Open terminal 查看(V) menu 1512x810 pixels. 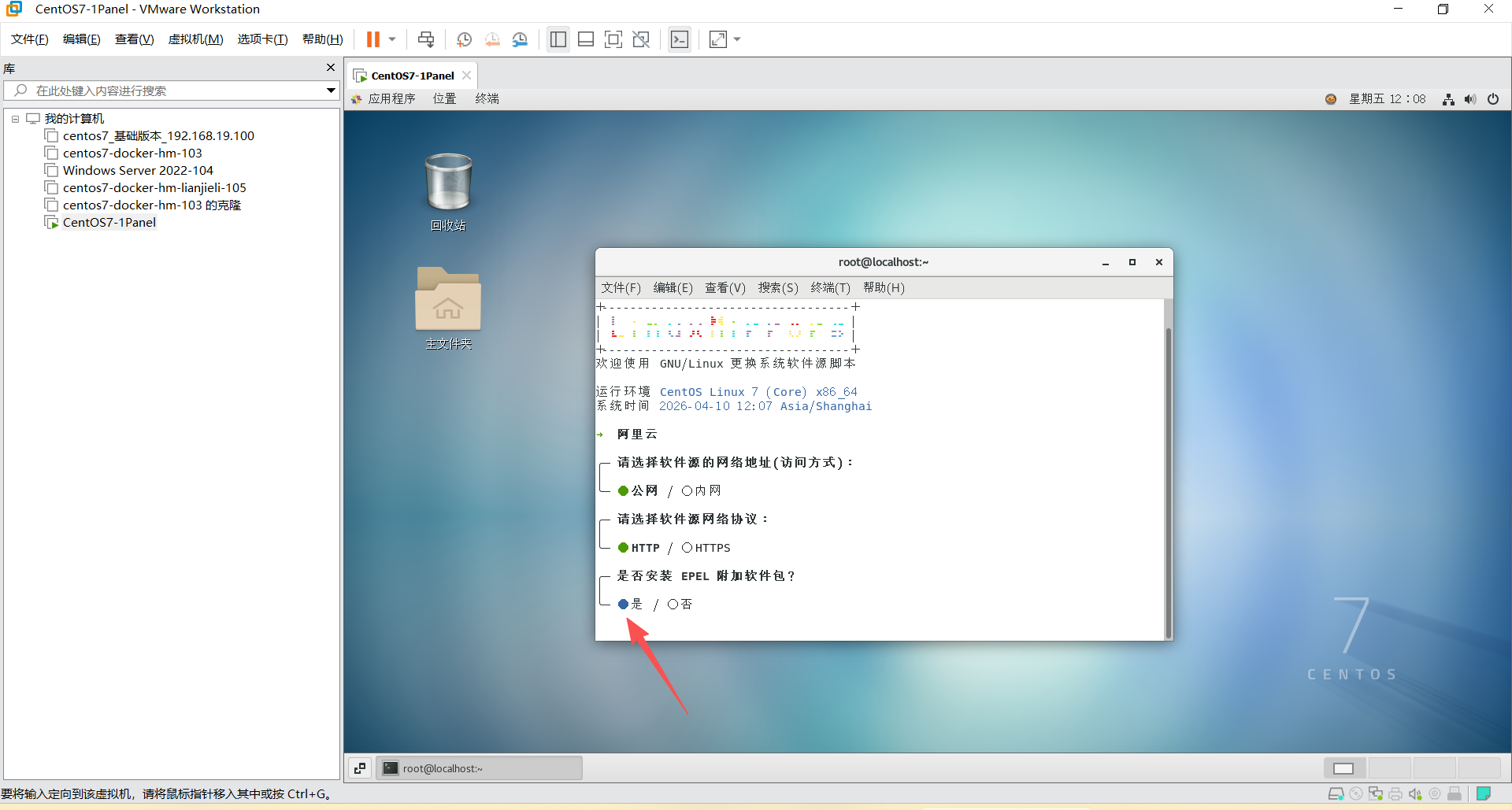[x=725, y=287]
